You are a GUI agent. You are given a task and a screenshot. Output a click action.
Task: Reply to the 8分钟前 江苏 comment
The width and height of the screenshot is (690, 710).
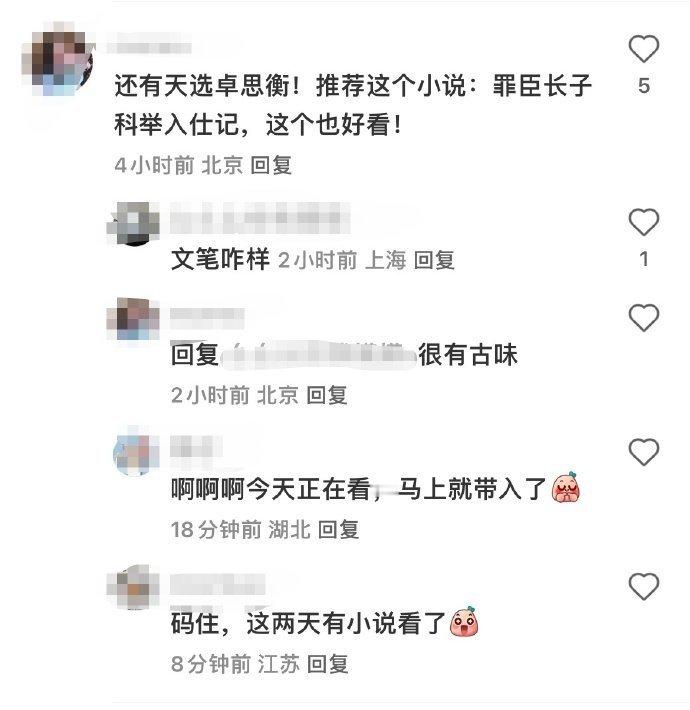pos(327,664)
